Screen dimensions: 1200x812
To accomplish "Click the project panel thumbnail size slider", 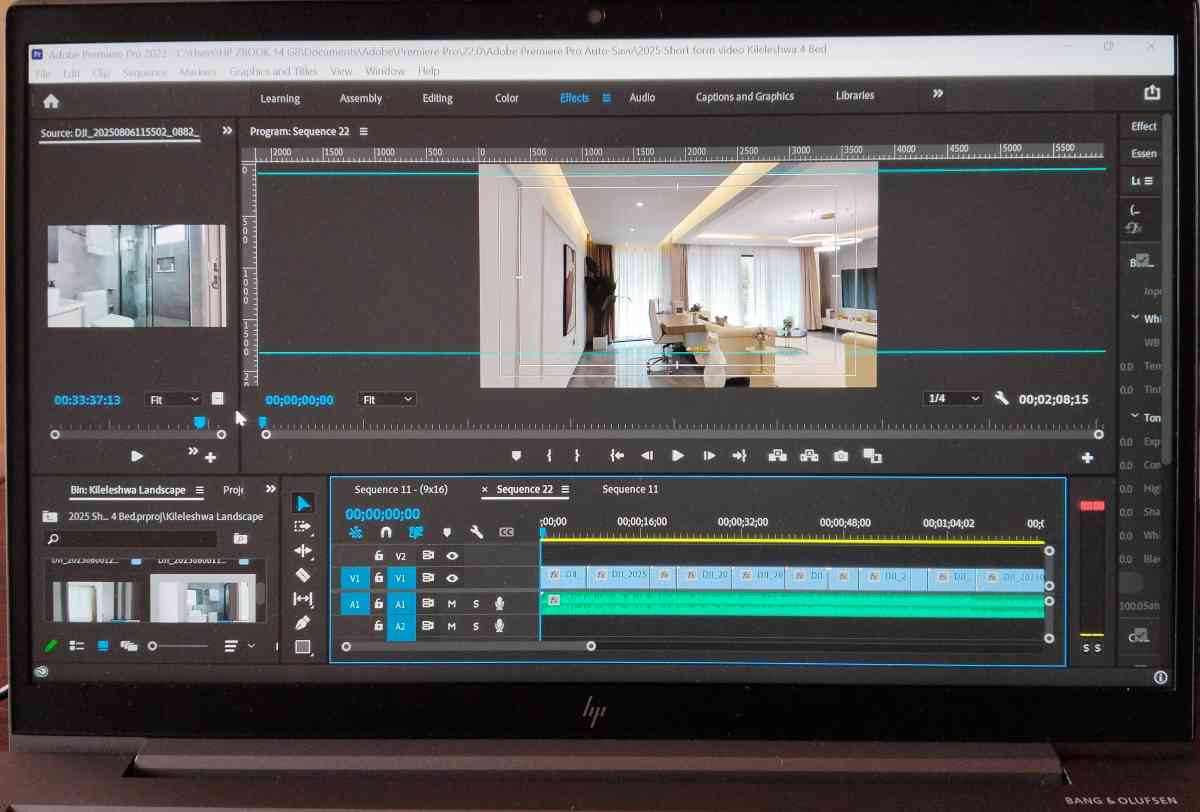I will [x=153, y=647].
